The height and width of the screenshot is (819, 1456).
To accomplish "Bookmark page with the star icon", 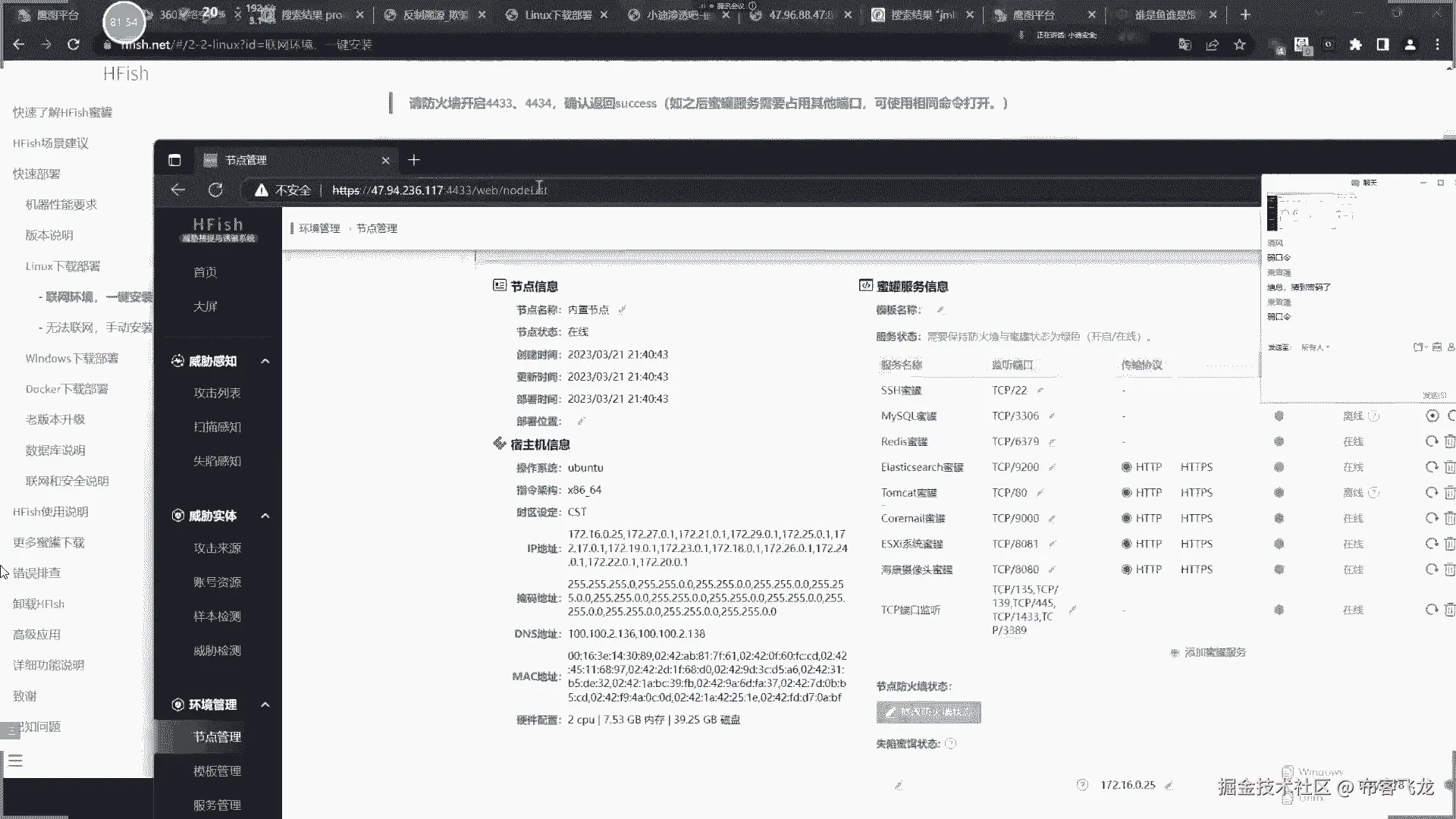I will 1239,45.
